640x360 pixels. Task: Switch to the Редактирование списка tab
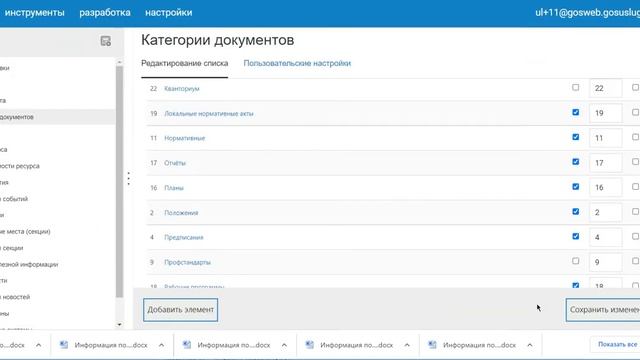tap(184, 63)
